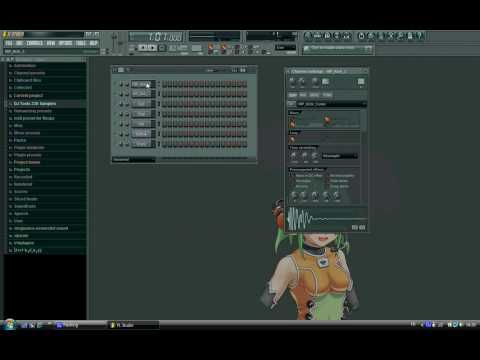Click the Record button in transport panel
Image resolution: width=480 pixels, height=360 pixels.
click(x=162, y=48)
